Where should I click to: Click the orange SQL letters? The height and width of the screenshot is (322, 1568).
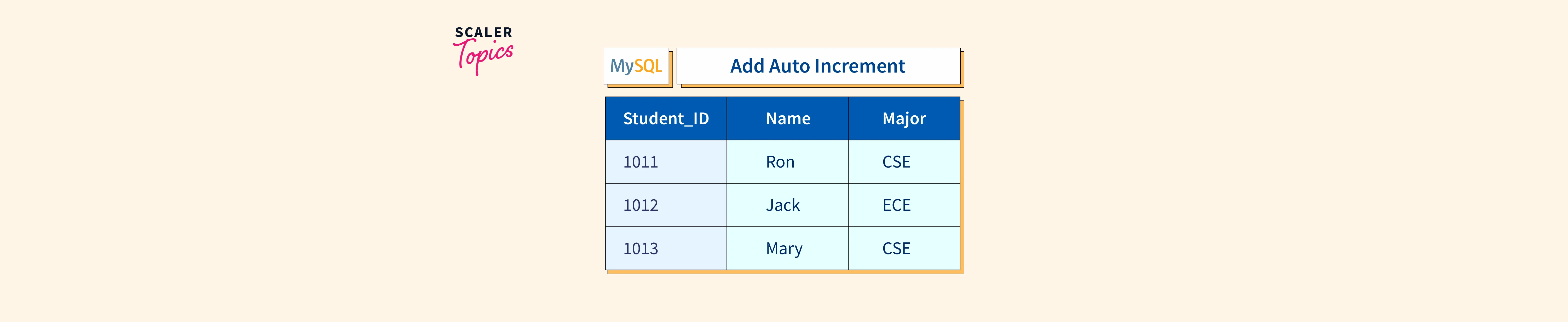tap(648, 65)
